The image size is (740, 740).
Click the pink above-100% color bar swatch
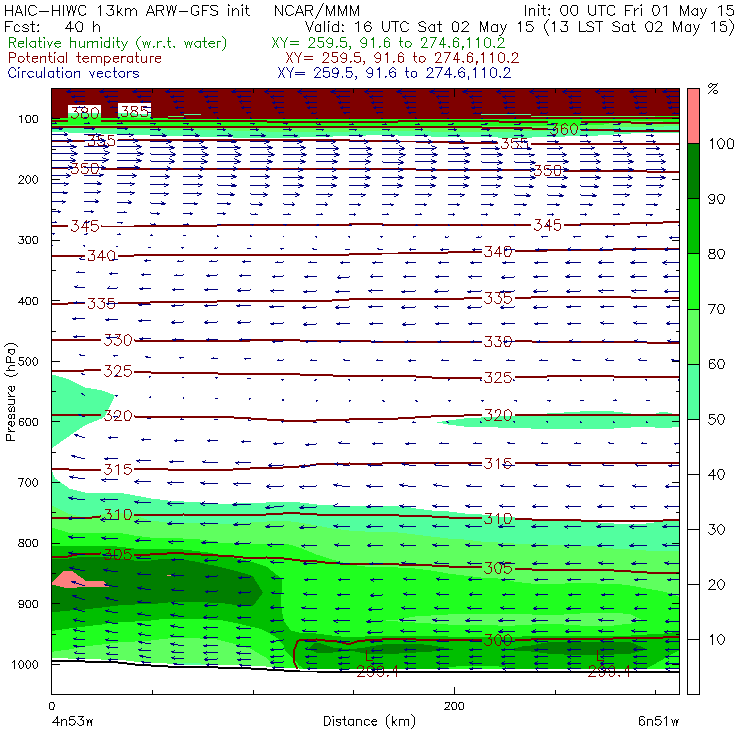693,116
